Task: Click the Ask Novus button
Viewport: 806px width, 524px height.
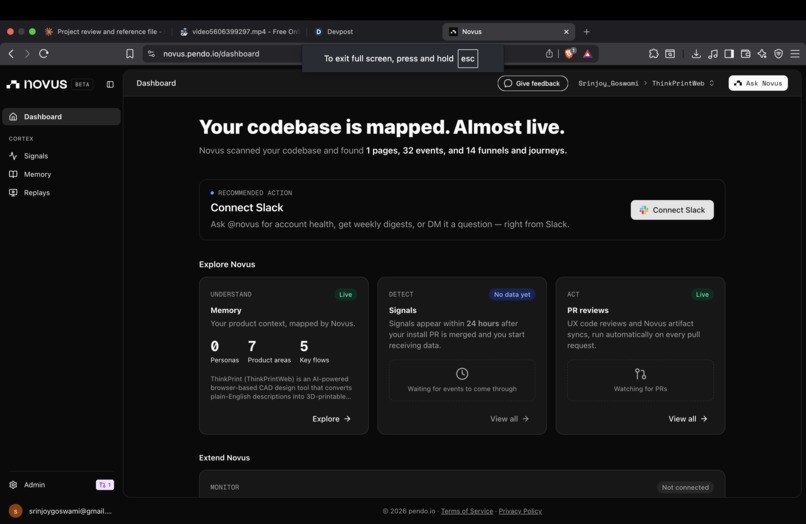Action: click(758, 83)
